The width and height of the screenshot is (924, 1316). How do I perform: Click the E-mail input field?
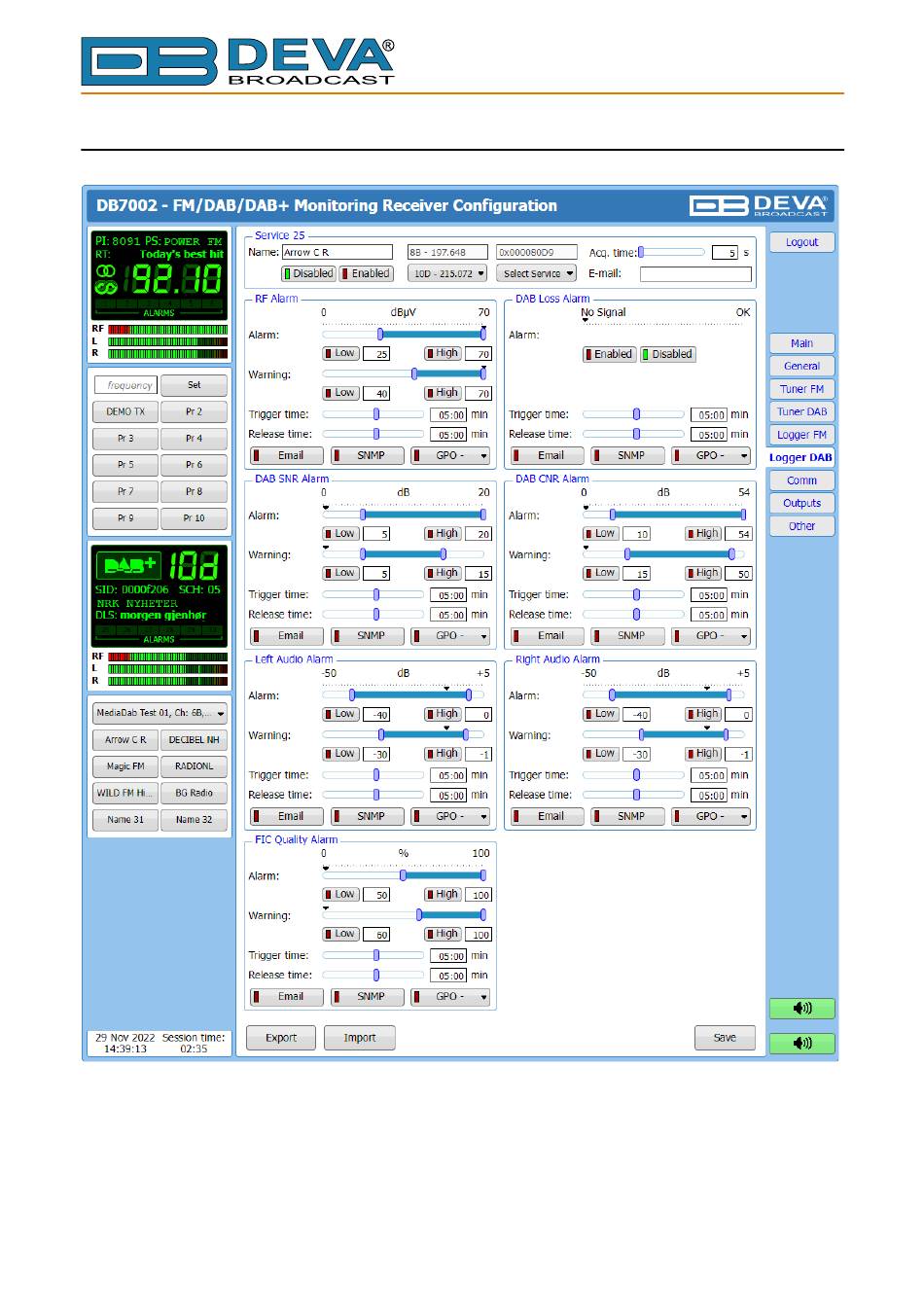tap(694, 274)
